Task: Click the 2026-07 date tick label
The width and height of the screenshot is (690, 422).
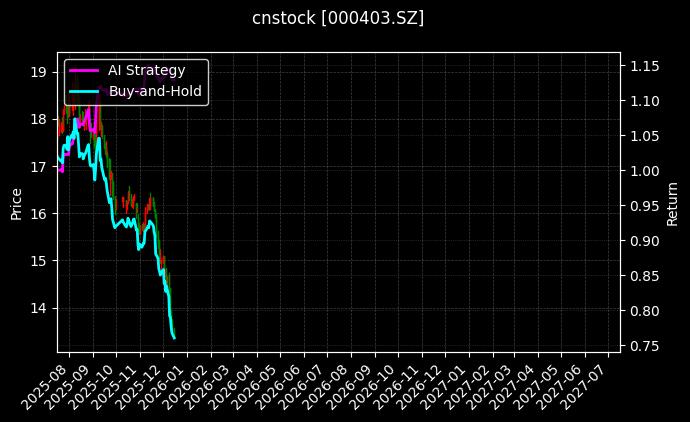Action: pos(307,380)
